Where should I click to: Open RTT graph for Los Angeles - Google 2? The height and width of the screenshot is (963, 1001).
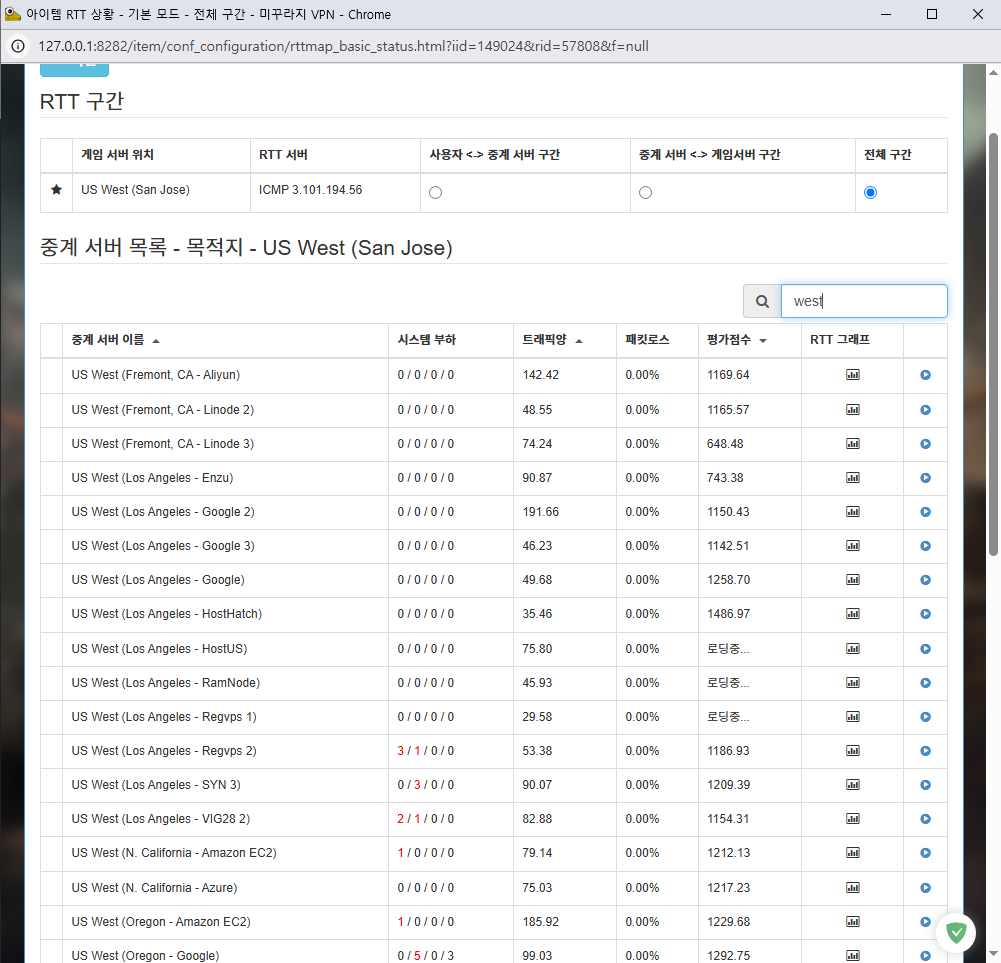point(852,512)
